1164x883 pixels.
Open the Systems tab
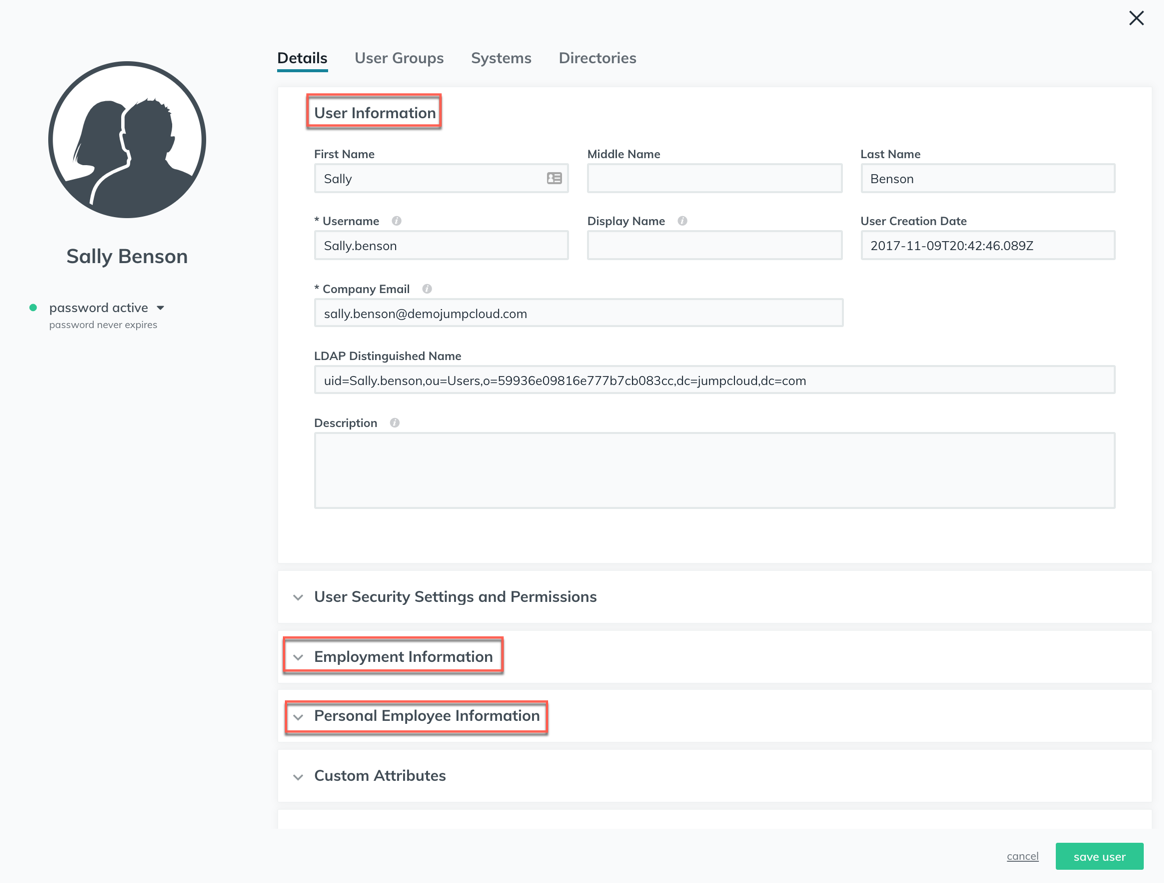coord(501,58)
